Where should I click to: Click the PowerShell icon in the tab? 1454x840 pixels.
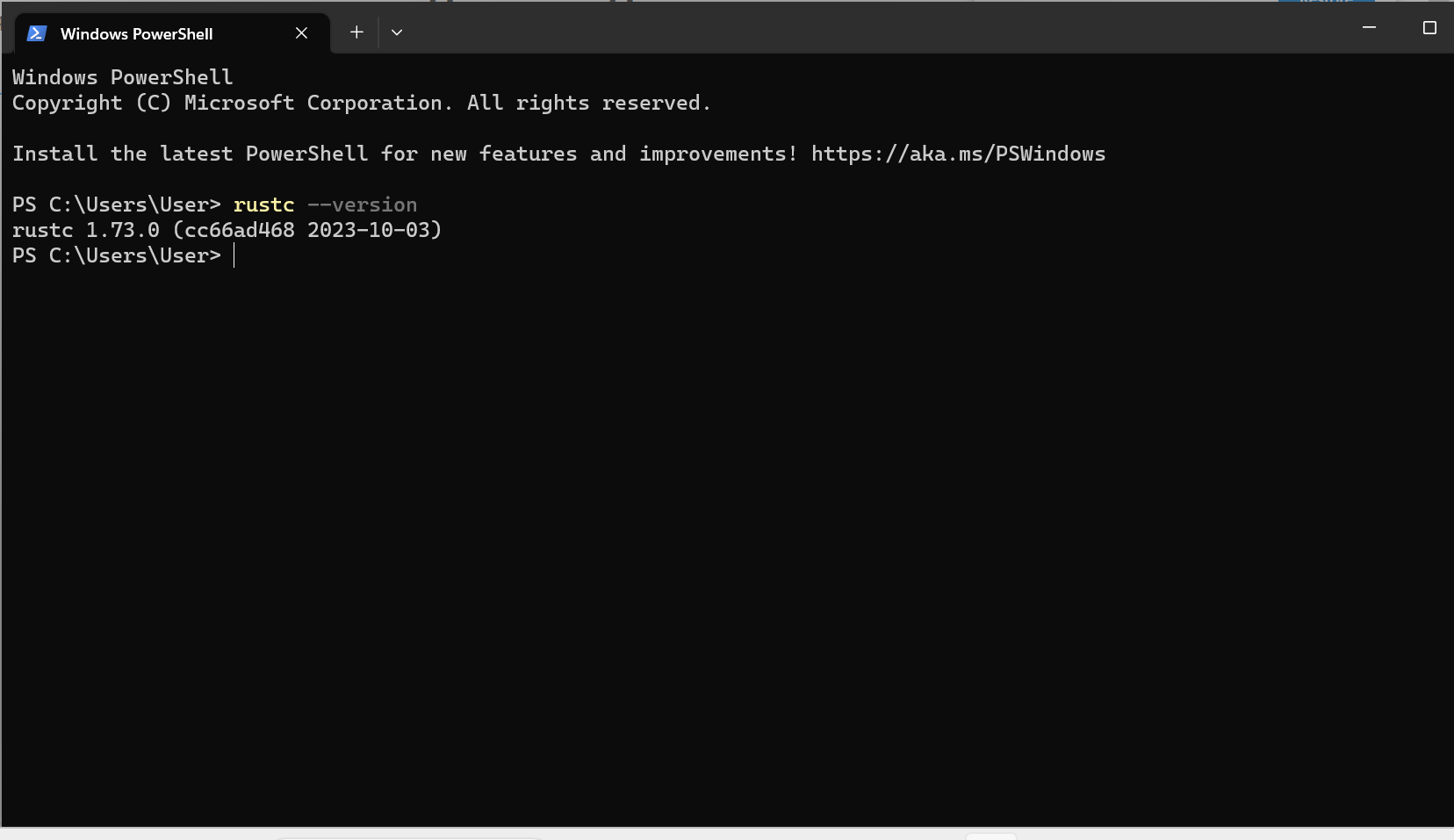point(36,33)
